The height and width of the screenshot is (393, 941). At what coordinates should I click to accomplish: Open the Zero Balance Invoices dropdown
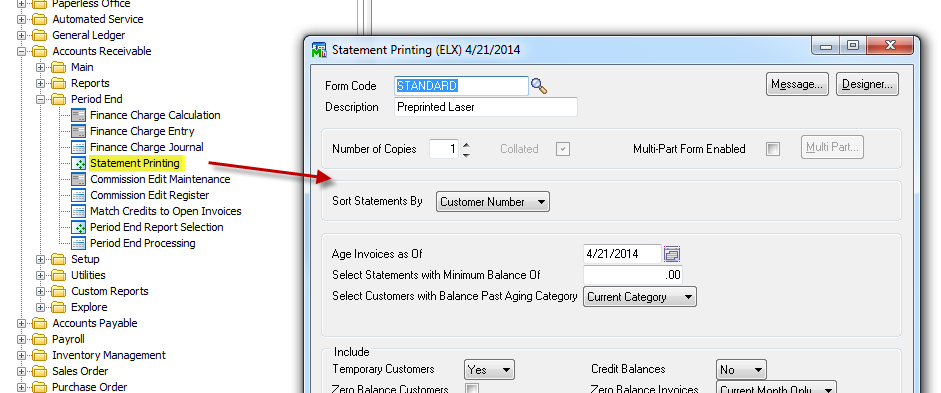click(x=777, y=388)
